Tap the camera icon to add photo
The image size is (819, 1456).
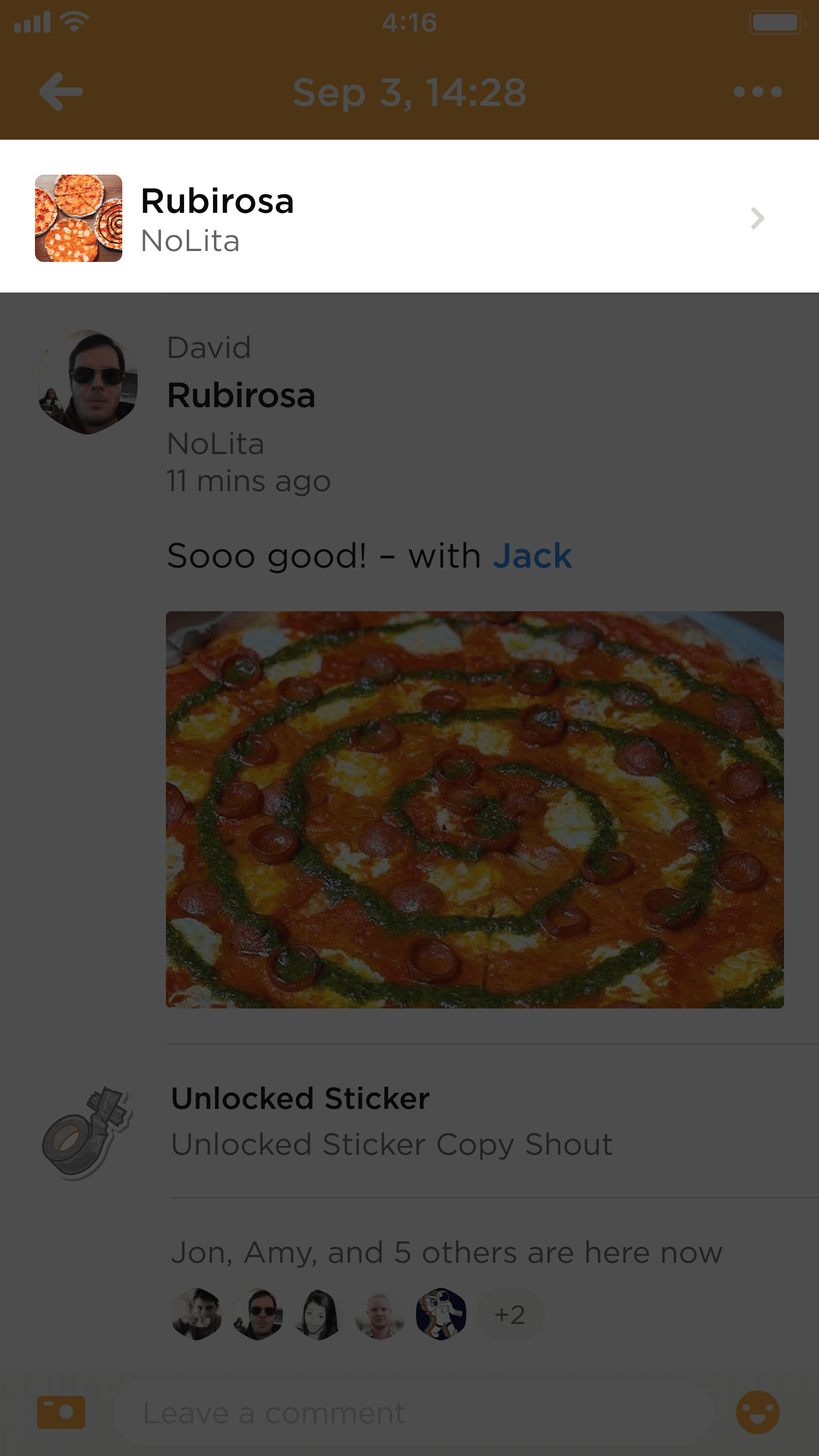61,1412
